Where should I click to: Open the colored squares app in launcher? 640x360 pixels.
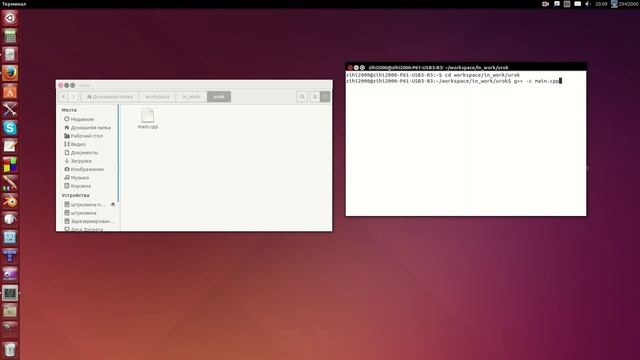10,164
